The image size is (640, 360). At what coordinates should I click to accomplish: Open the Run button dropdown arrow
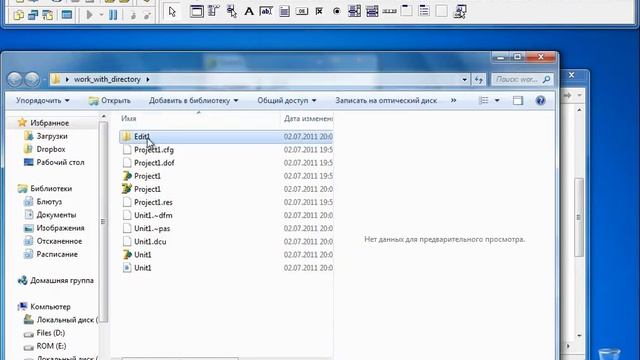(x=101, y=16)
